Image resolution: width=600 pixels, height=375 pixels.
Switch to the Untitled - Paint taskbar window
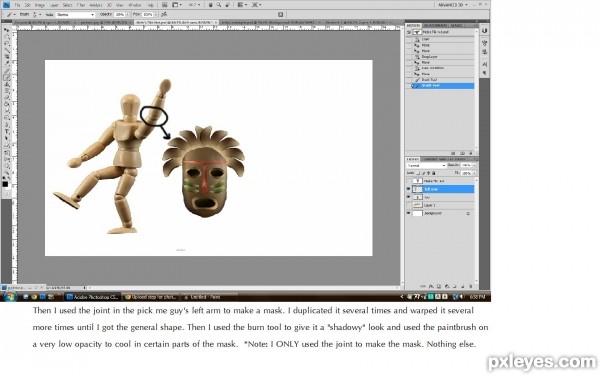209,297
